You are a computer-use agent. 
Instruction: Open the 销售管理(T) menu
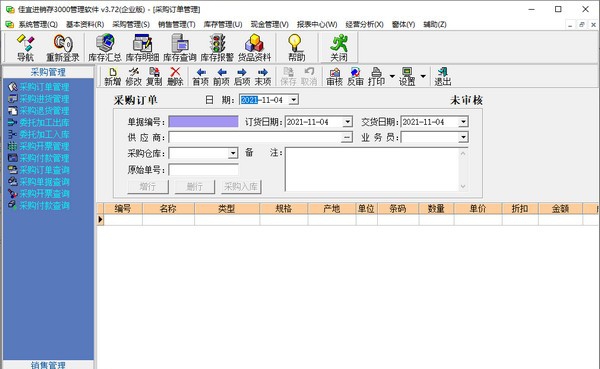177,24
